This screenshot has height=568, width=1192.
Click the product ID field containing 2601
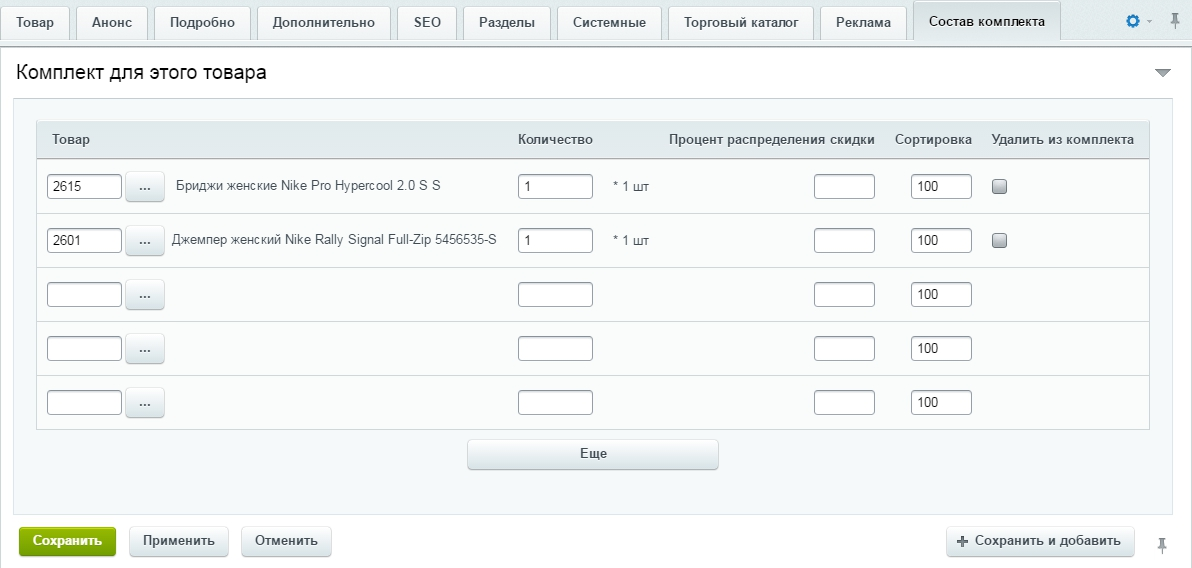tap(84, 240)
